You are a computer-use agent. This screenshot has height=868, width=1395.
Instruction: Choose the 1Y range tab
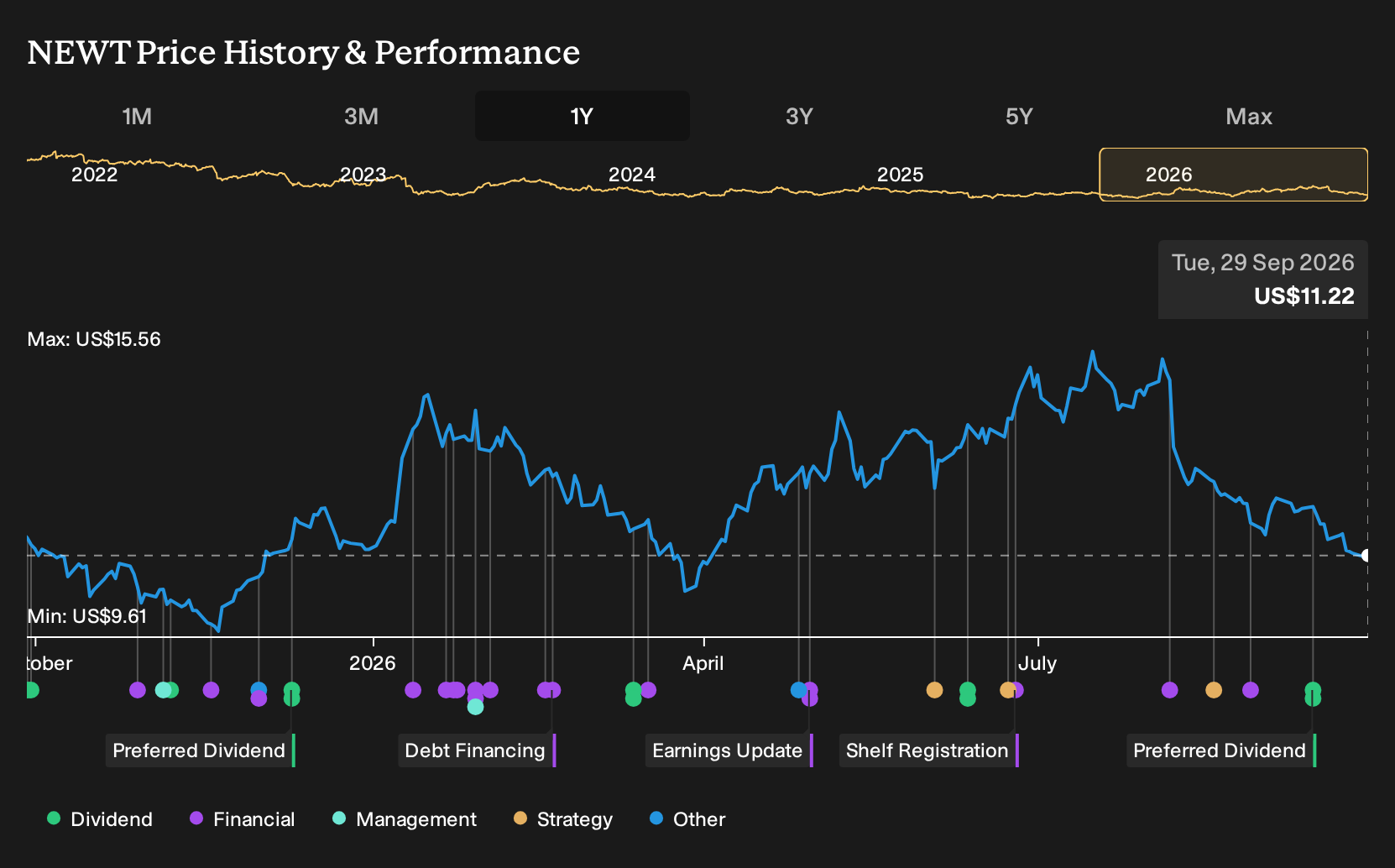pyautogui.click(x=583, y=116)
